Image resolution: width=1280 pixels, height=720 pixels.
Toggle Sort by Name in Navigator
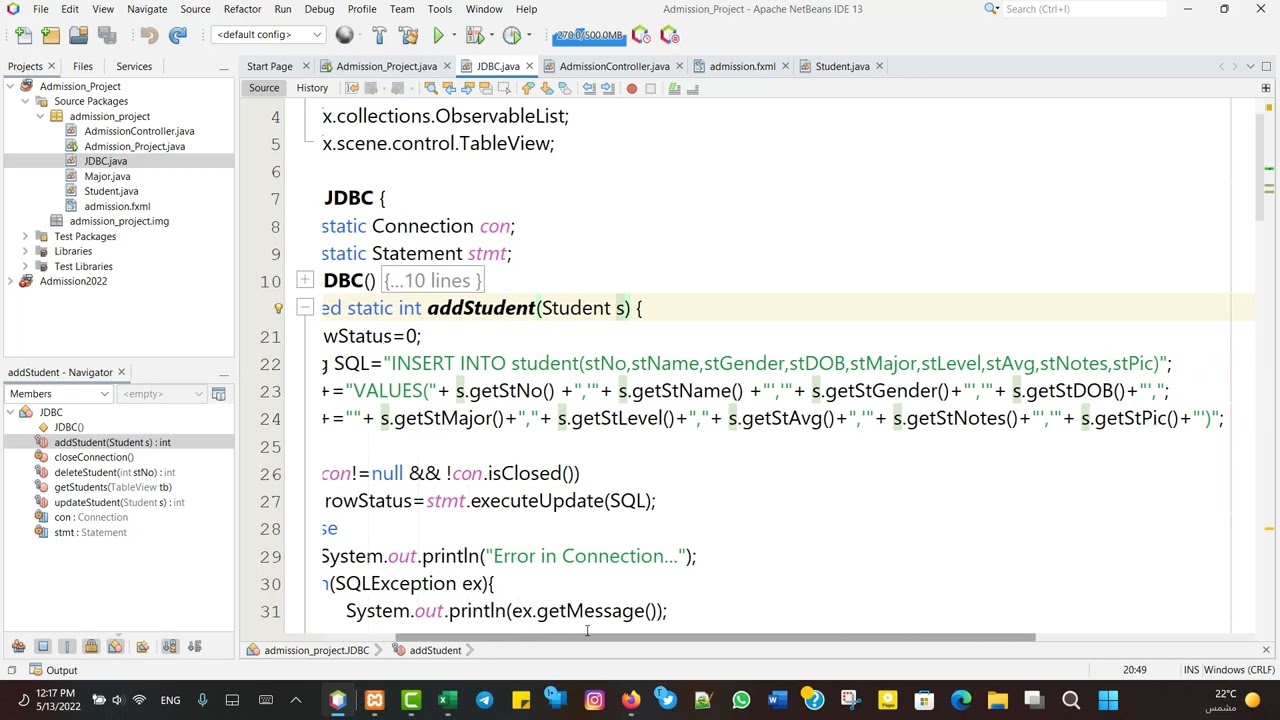(x=169, y=647)
